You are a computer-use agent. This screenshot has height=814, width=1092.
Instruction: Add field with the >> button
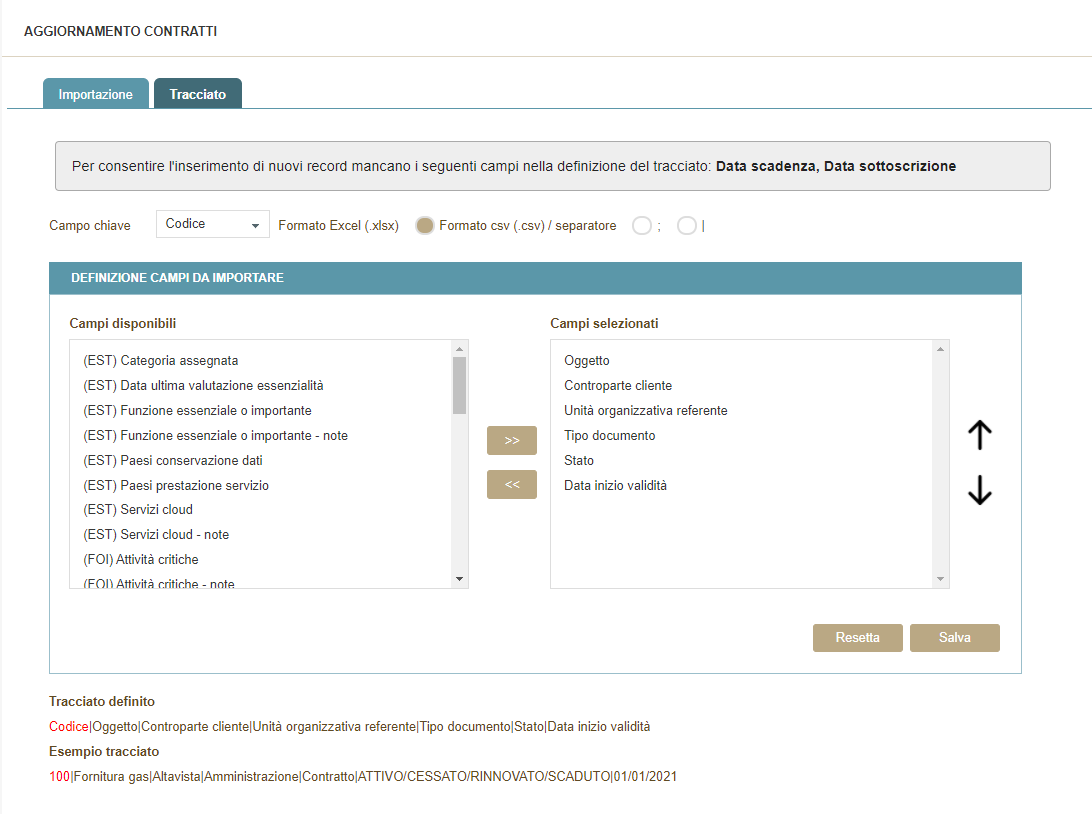coord(511,440)
